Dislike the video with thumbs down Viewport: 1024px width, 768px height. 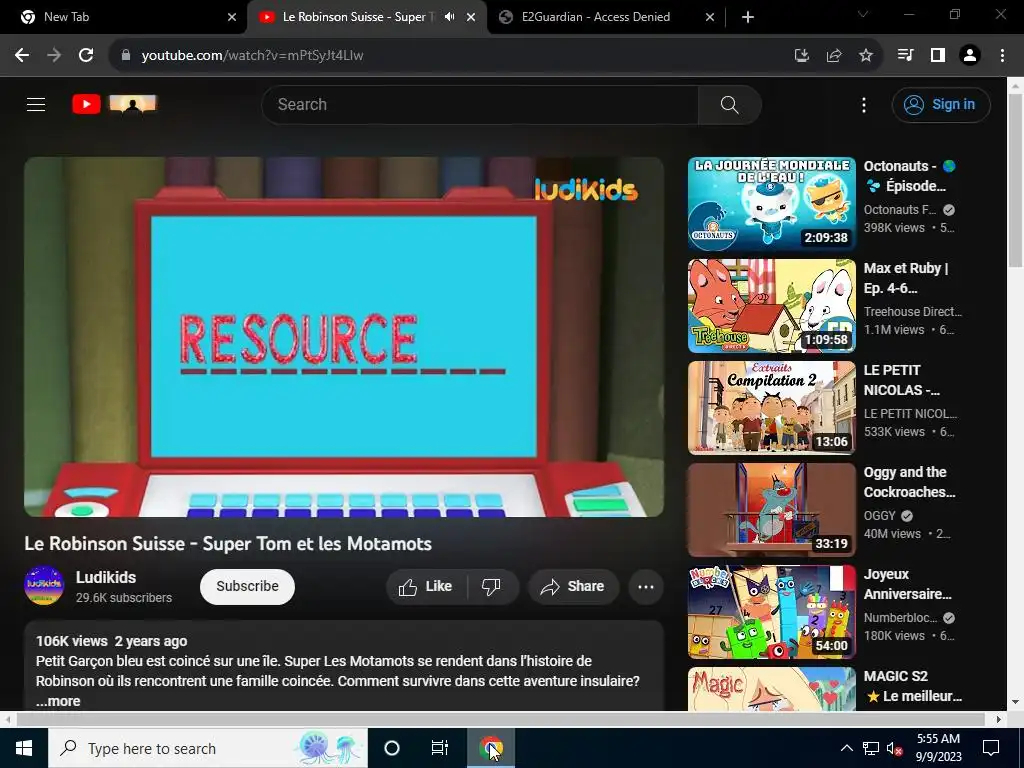[x=492, y=586]
